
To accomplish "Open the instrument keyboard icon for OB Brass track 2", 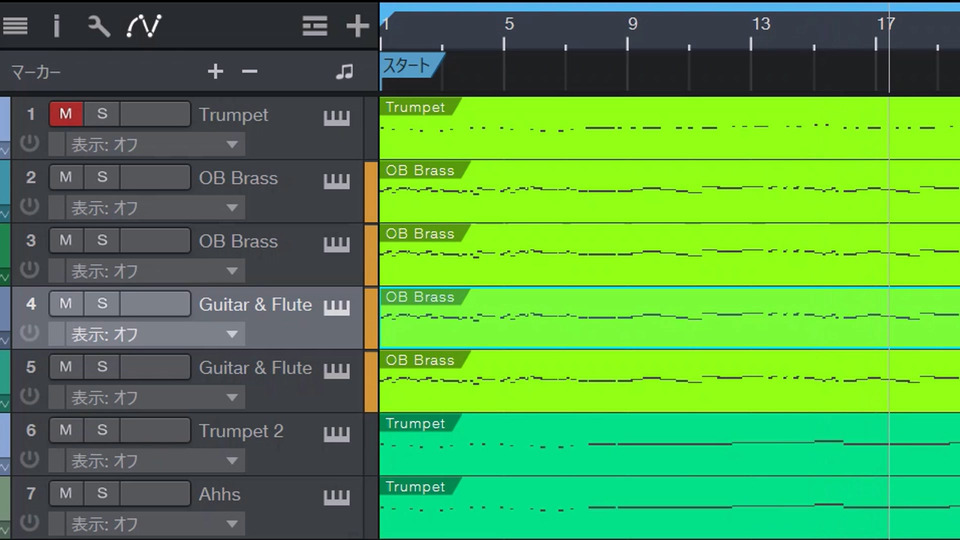I will (337, 180).
